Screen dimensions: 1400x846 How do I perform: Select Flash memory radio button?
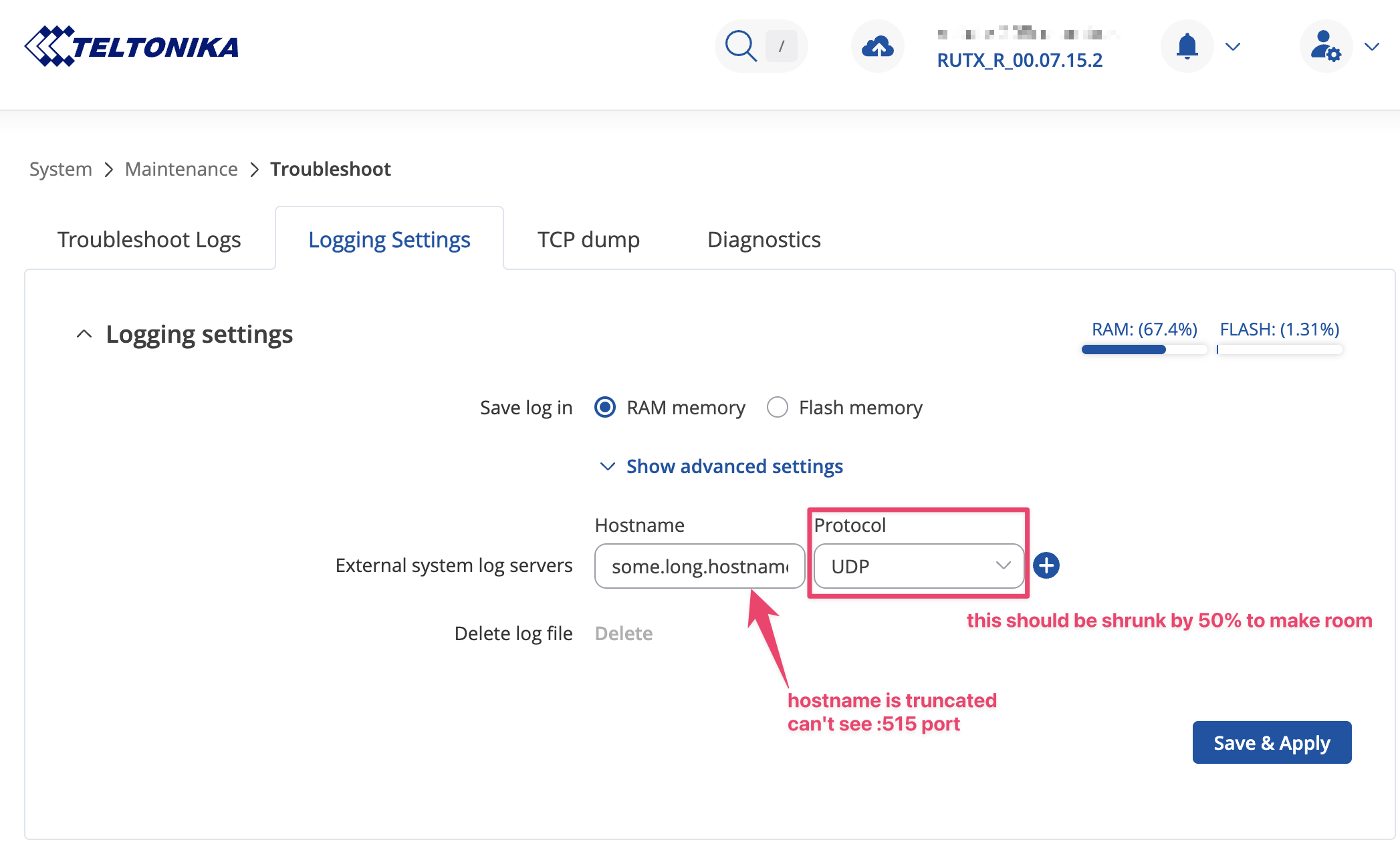778,407
